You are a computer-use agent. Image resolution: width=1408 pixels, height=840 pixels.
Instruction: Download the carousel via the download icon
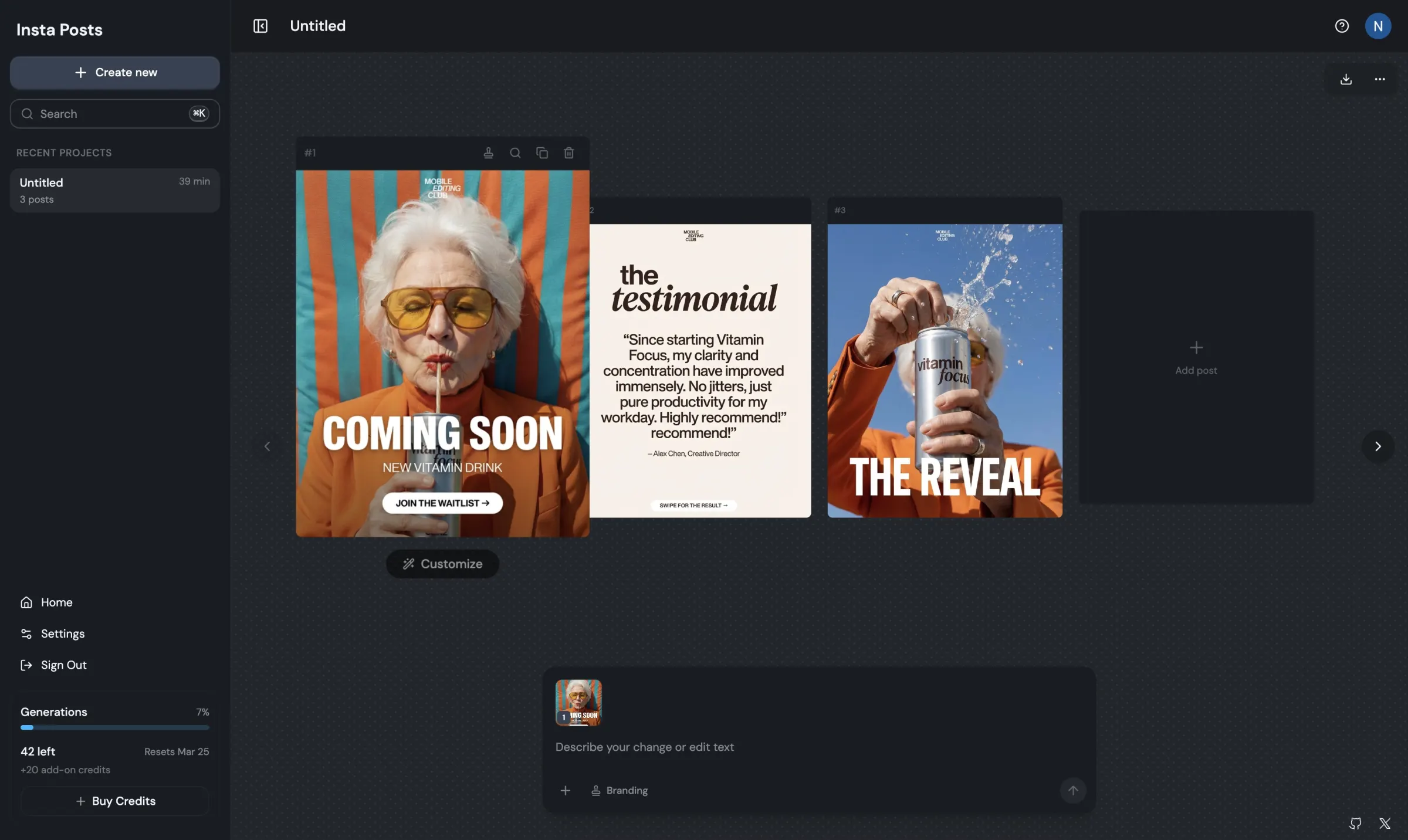pyautogui.click(x=1346, y=79)
